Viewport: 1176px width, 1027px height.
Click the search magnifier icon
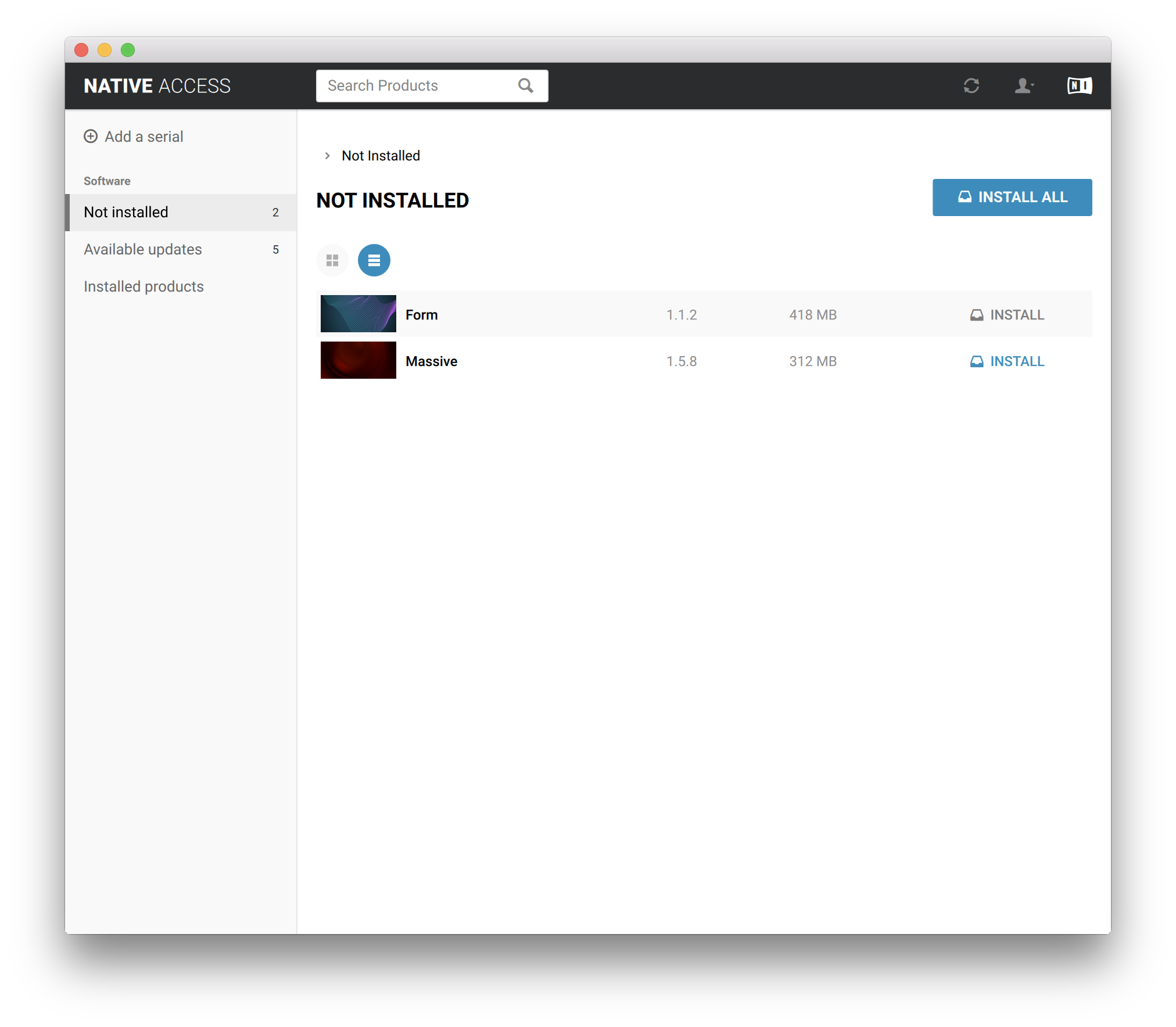click(x=525, y=86)
